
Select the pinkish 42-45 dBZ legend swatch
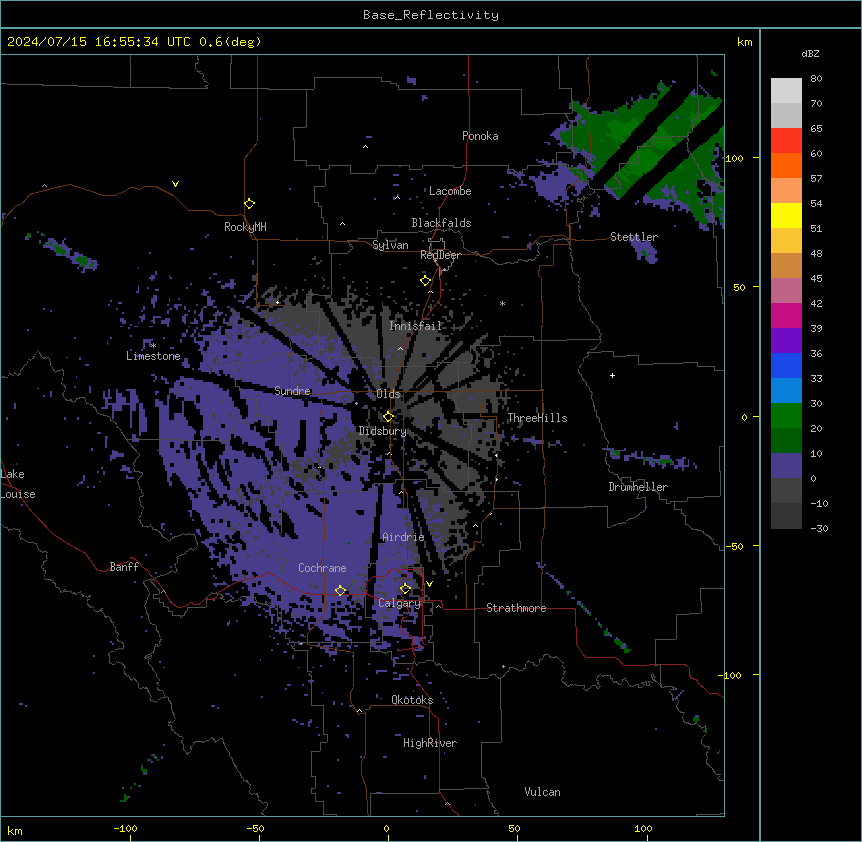tap(786, 291)
